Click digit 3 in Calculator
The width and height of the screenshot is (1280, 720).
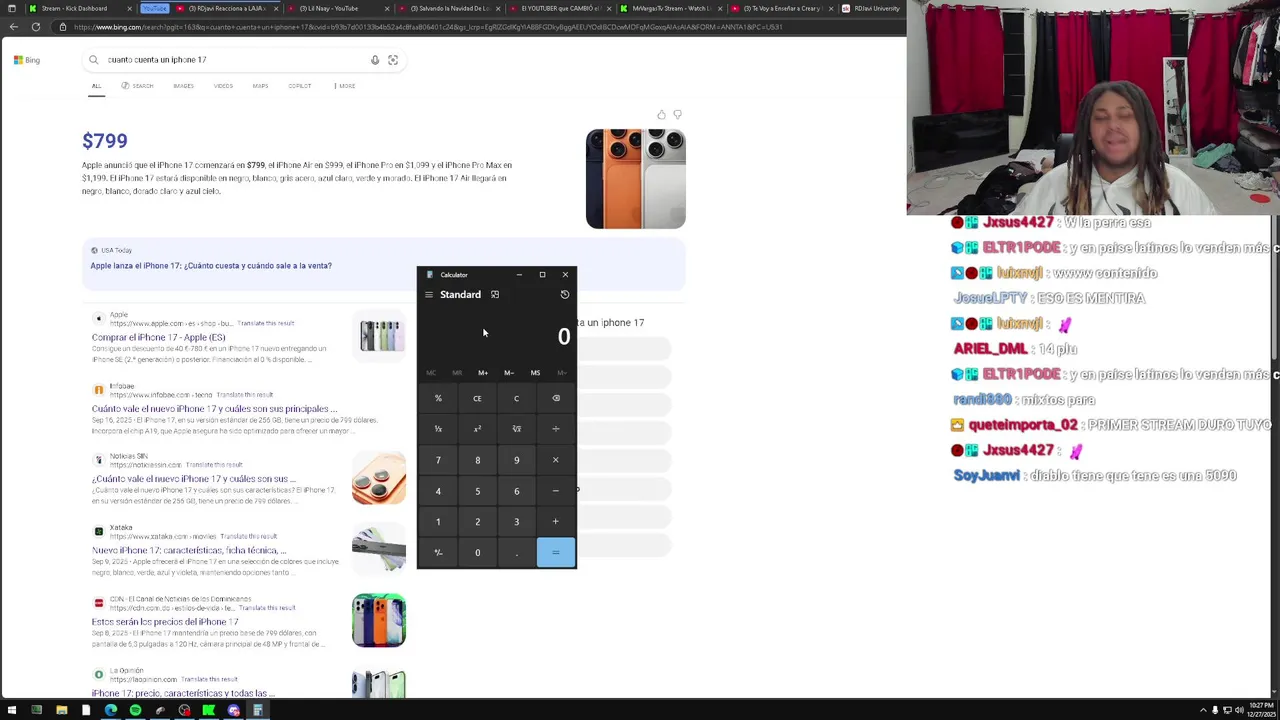[517, 522]
